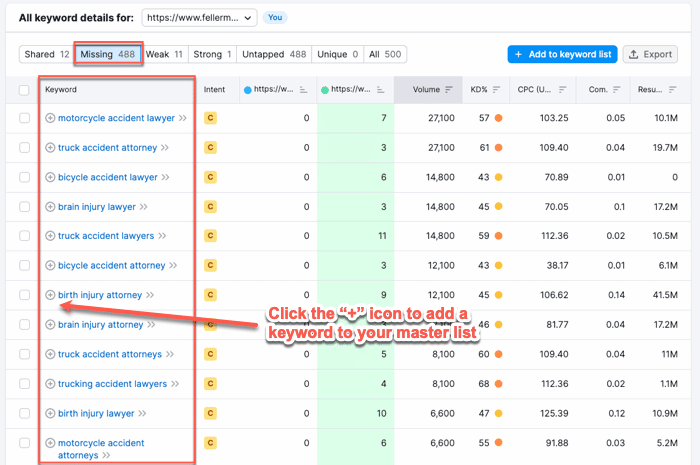Open the domain URL dropdown at top
This screenshot has width=700, height=465.
(x=200, y=17)
